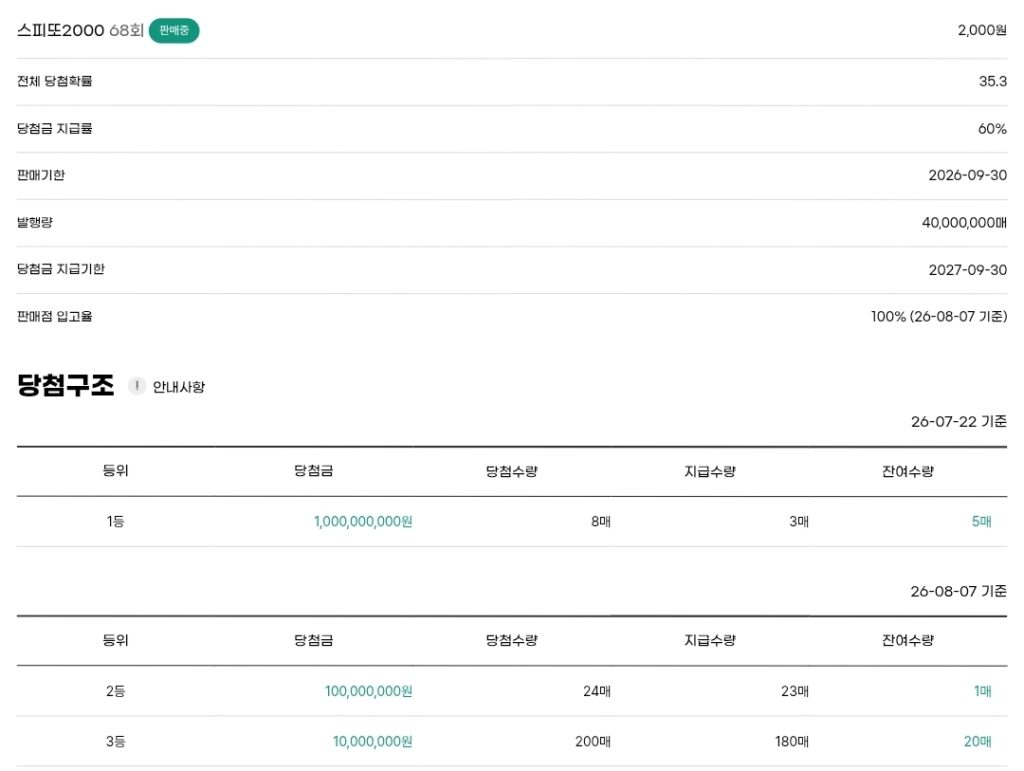Click the 당첨수량 header in the 2등 table
This screenshot has width=1024, height=771.
(x=511, y=640)
